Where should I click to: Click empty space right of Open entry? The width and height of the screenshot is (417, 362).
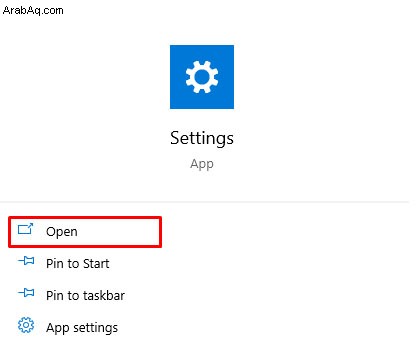[283, 232]
